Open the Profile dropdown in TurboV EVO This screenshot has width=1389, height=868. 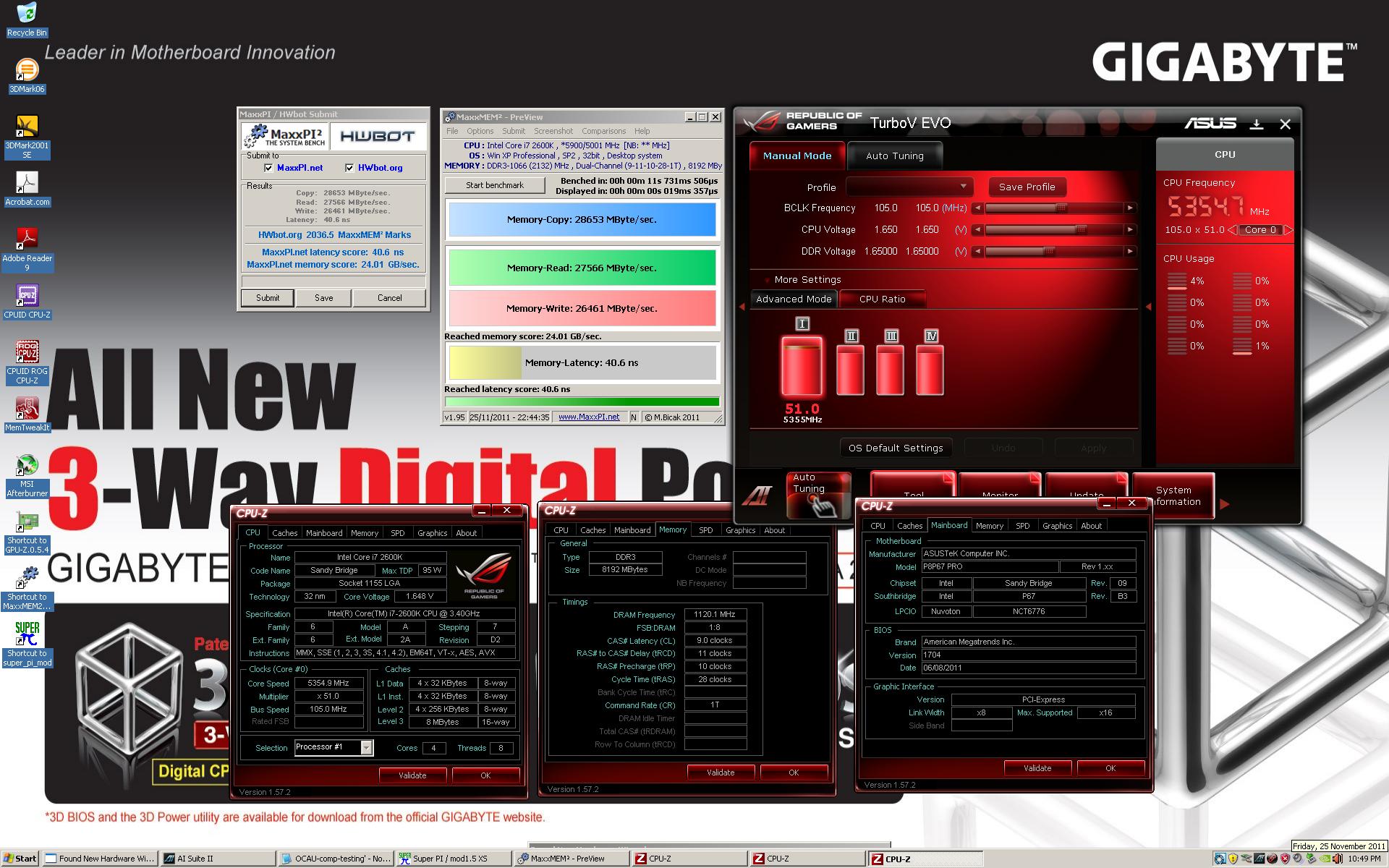(x=909, y=187)
